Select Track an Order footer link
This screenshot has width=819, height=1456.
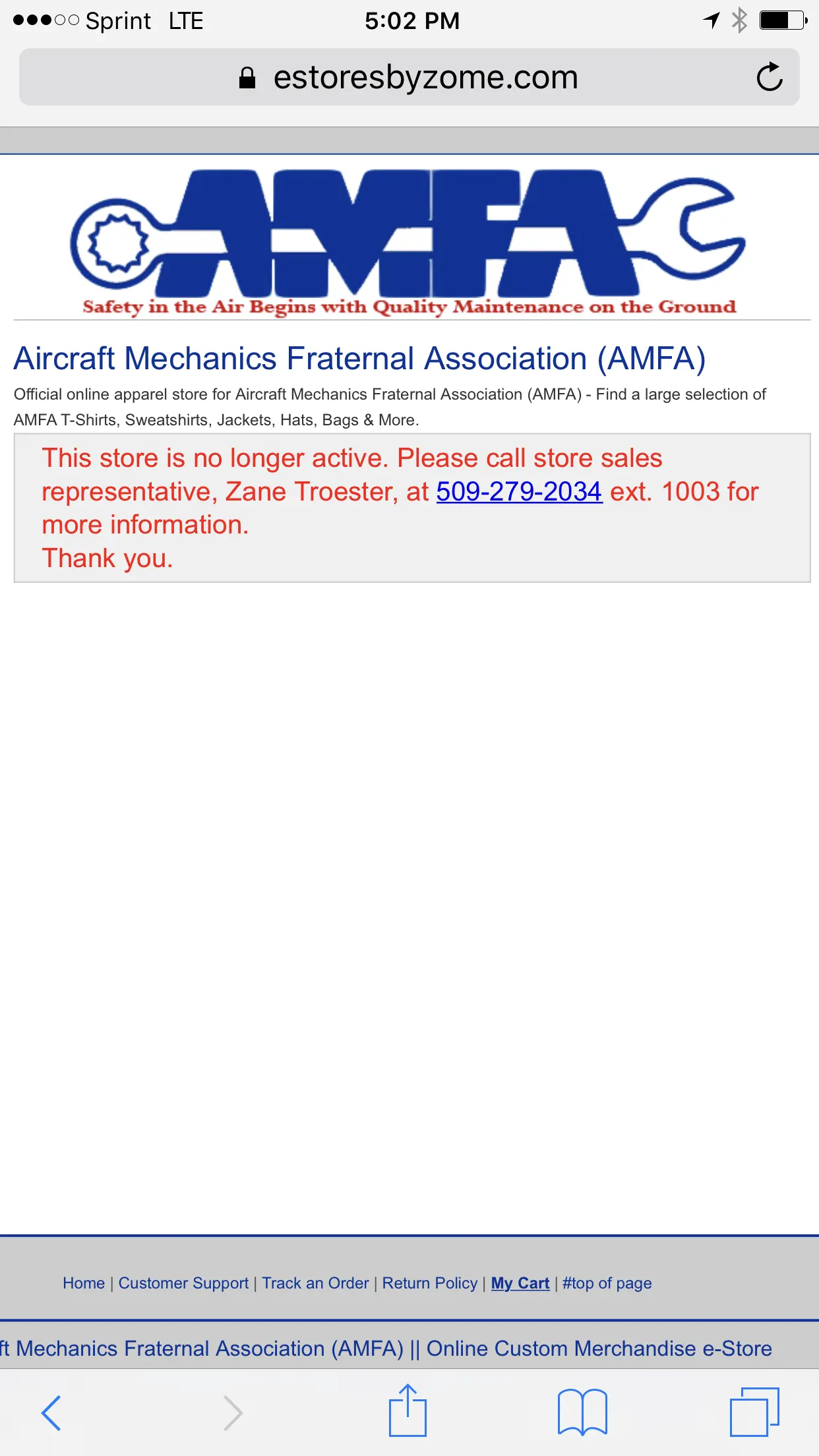[x=315, y=1283]
